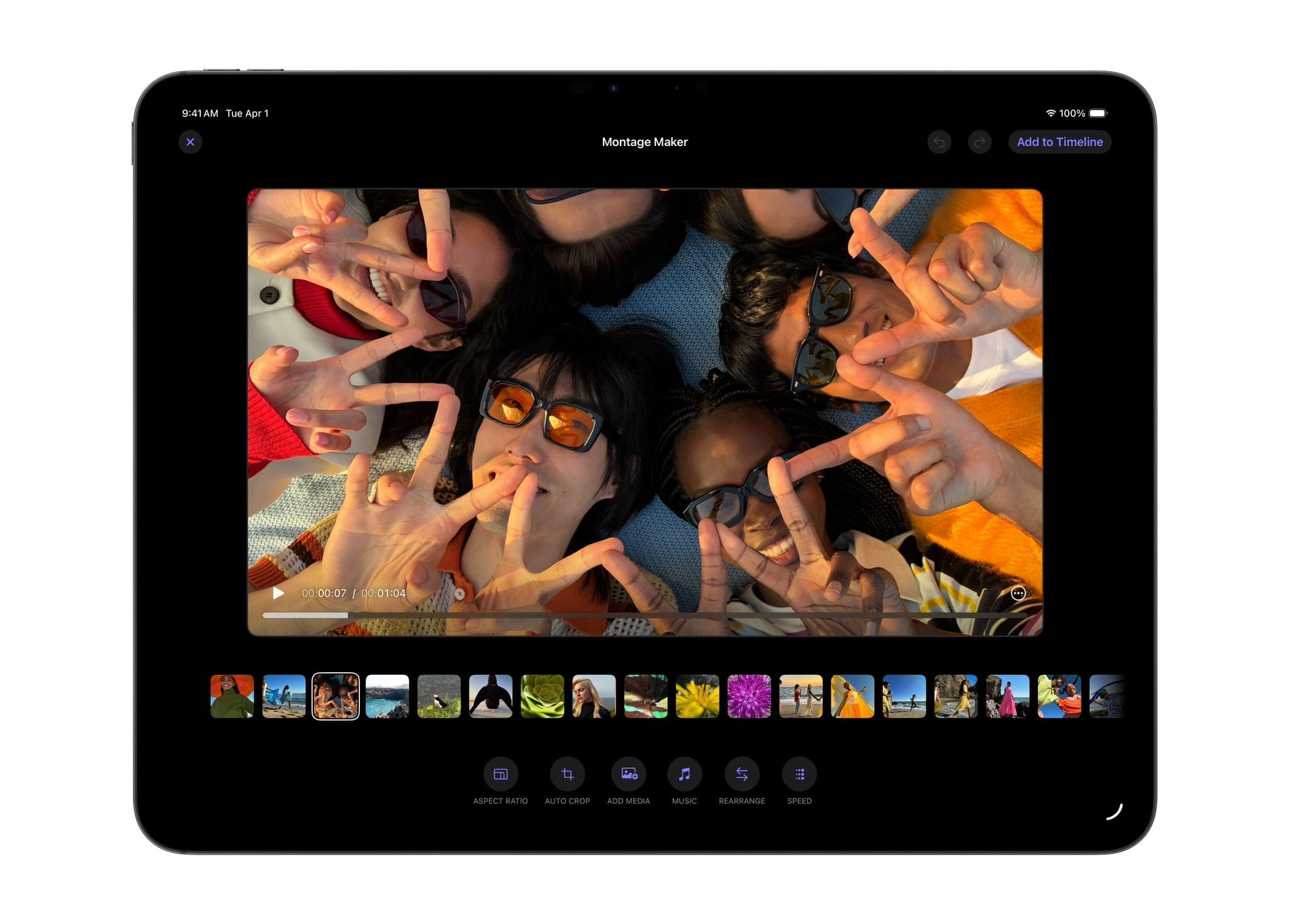Click the battery indicator
This screenshot has height=924, width=1289.
point(1098,113)
